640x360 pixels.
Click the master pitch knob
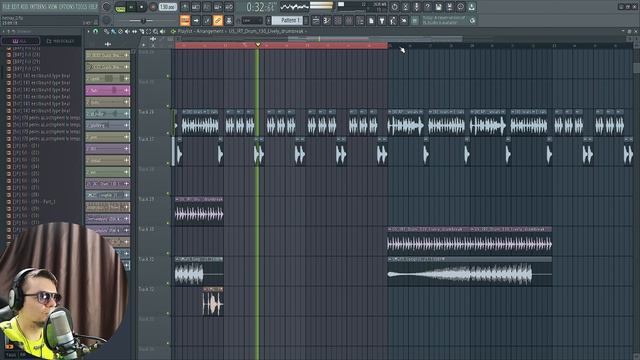[107, 20]
